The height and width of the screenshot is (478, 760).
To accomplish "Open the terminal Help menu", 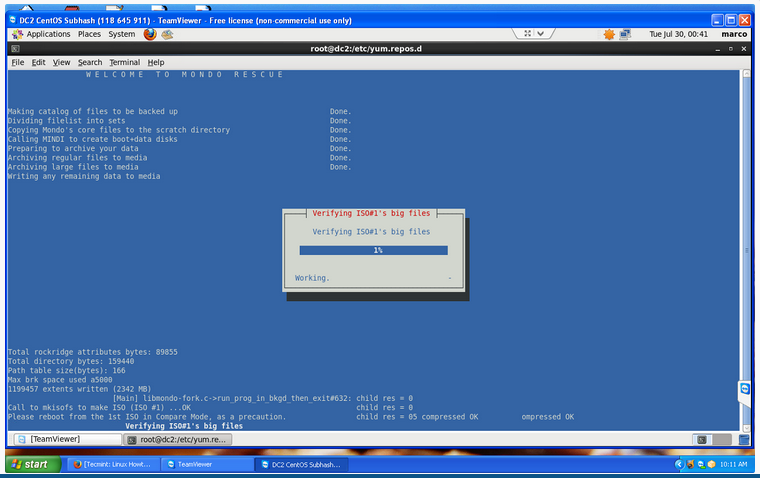I will point(156,62).
